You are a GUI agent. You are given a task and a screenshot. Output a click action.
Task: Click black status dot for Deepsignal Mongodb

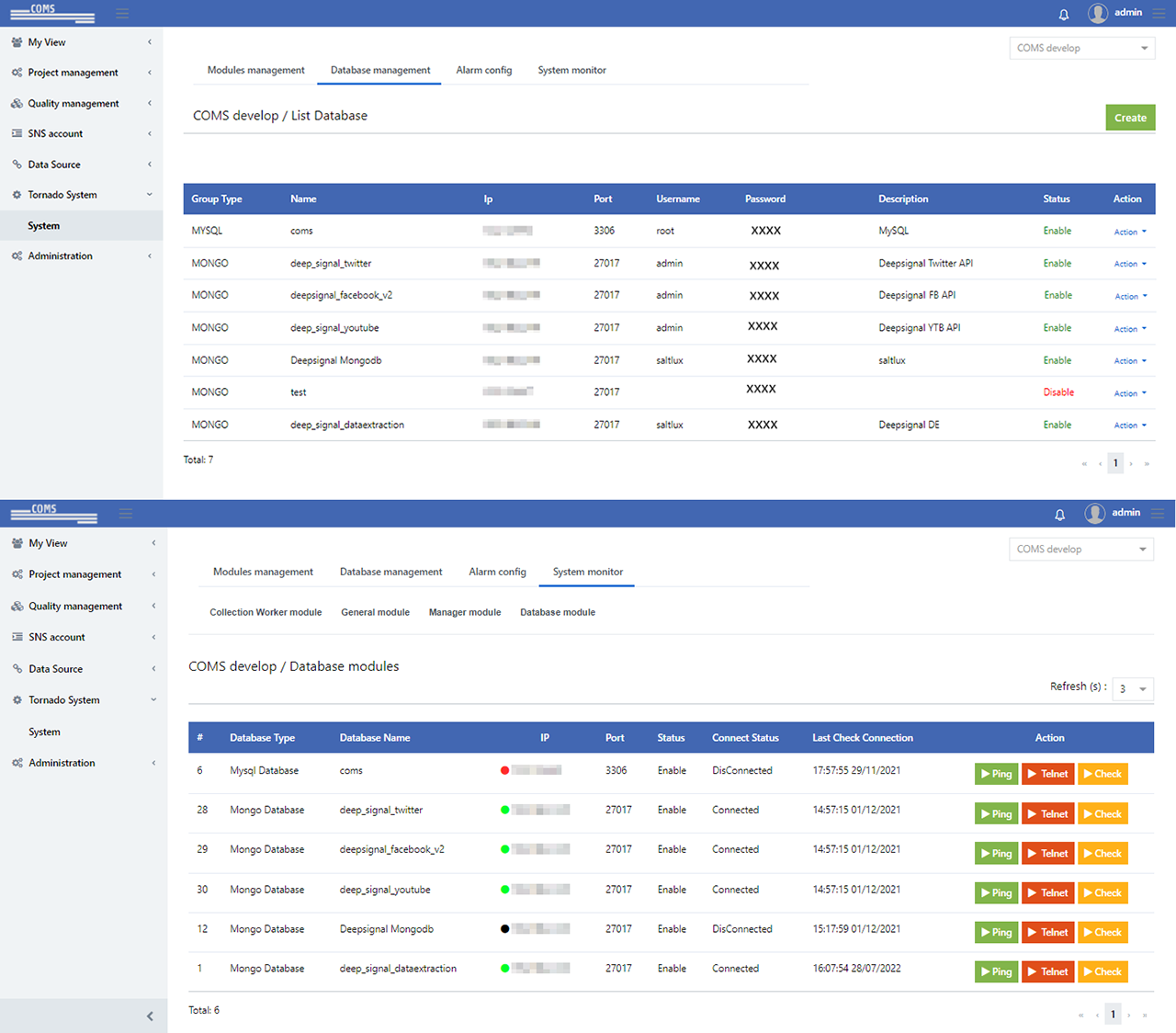[x=504, y=929]
